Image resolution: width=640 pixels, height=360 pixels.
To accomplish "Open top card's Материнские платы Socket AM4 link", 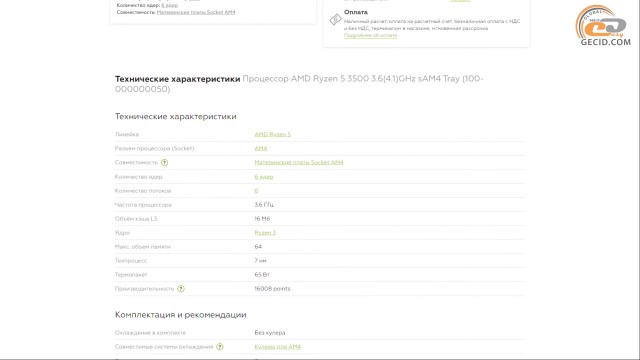I will click(196, 12).
